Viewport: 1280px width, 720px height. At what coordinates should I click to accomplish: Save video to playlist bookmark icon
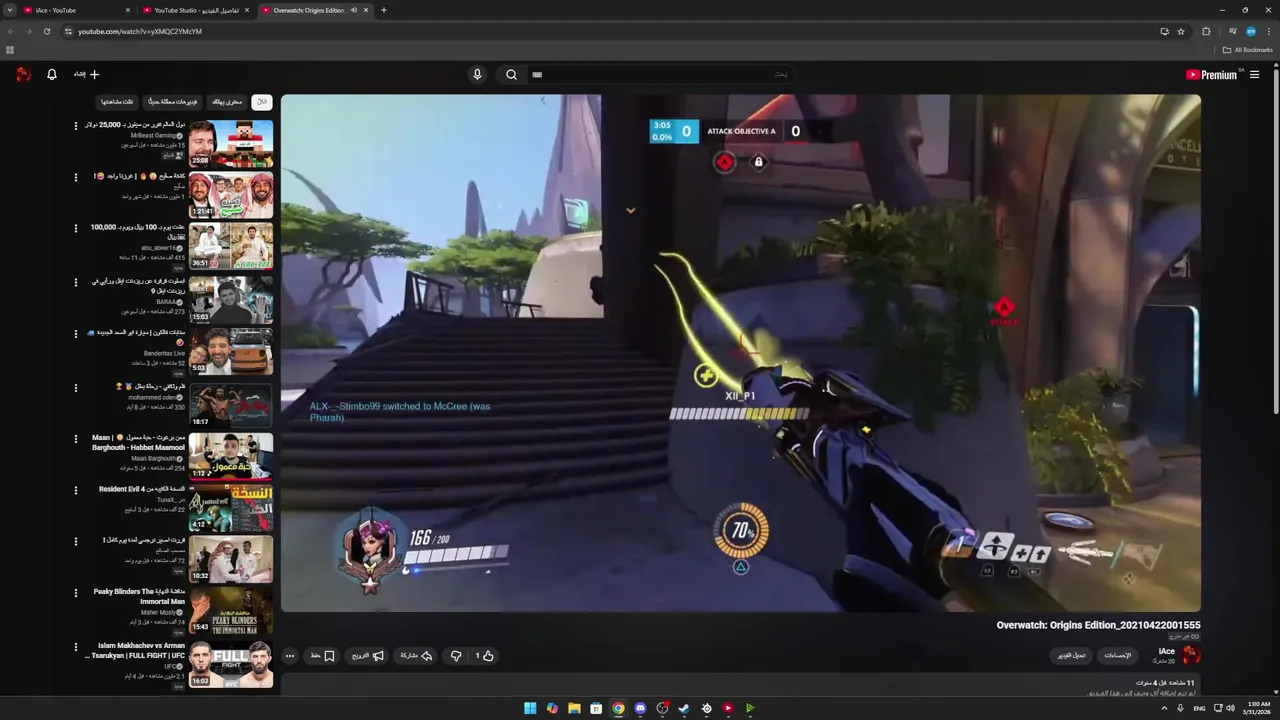322,656
